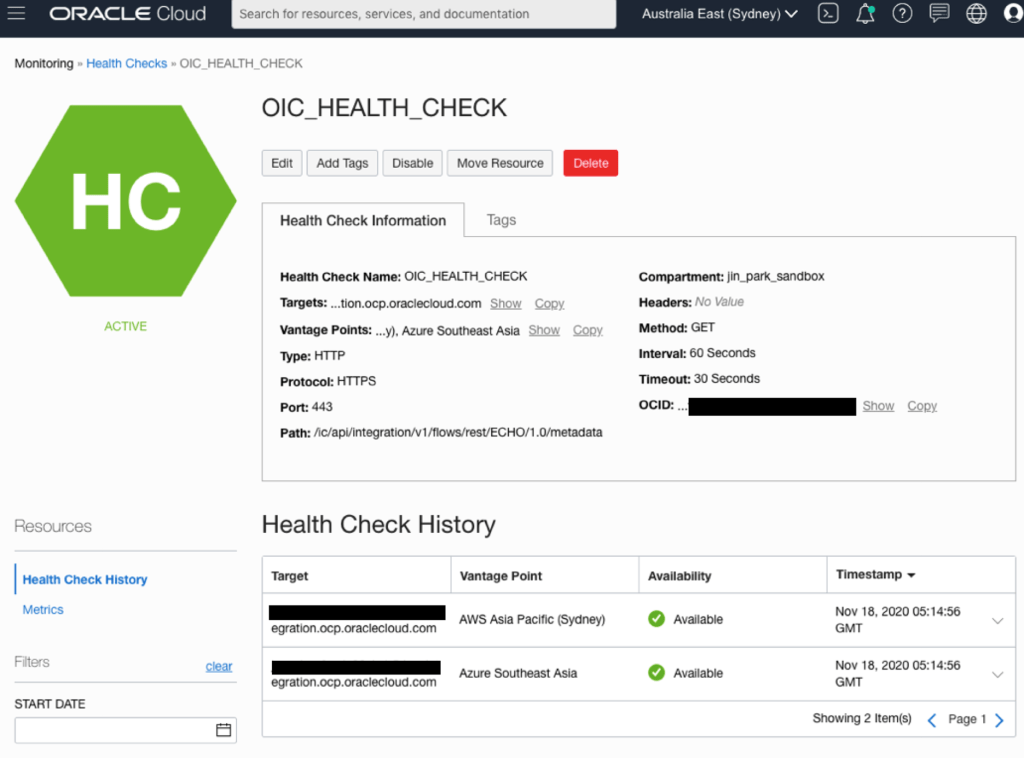Click the Disable button

tap(412, 163)
